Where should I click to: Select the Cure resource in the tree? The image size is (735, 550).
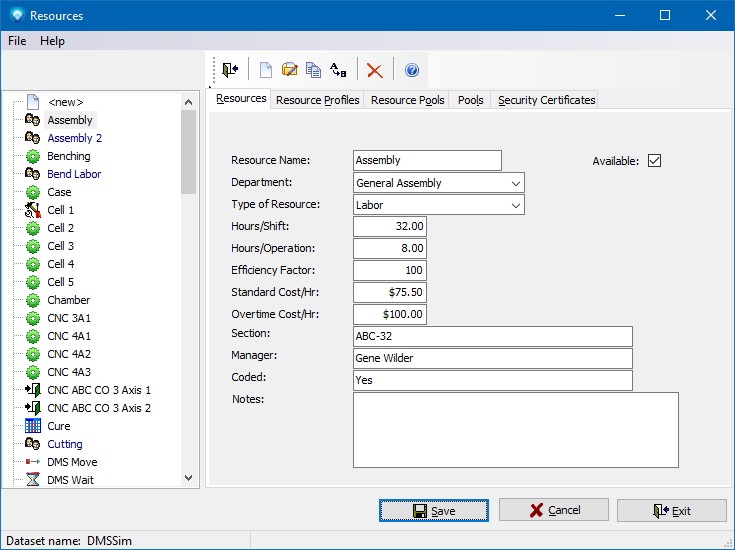click(59, 426)
